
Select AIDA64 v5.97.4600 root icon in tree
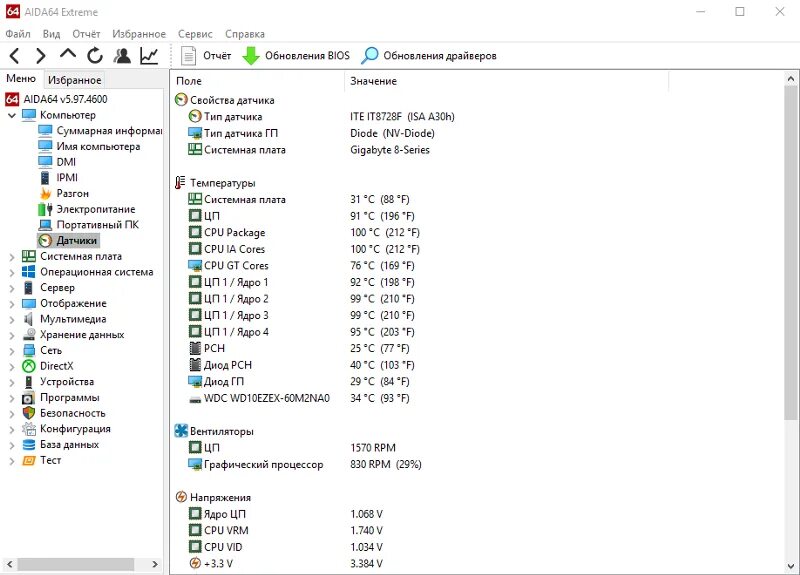pos(12,99)
